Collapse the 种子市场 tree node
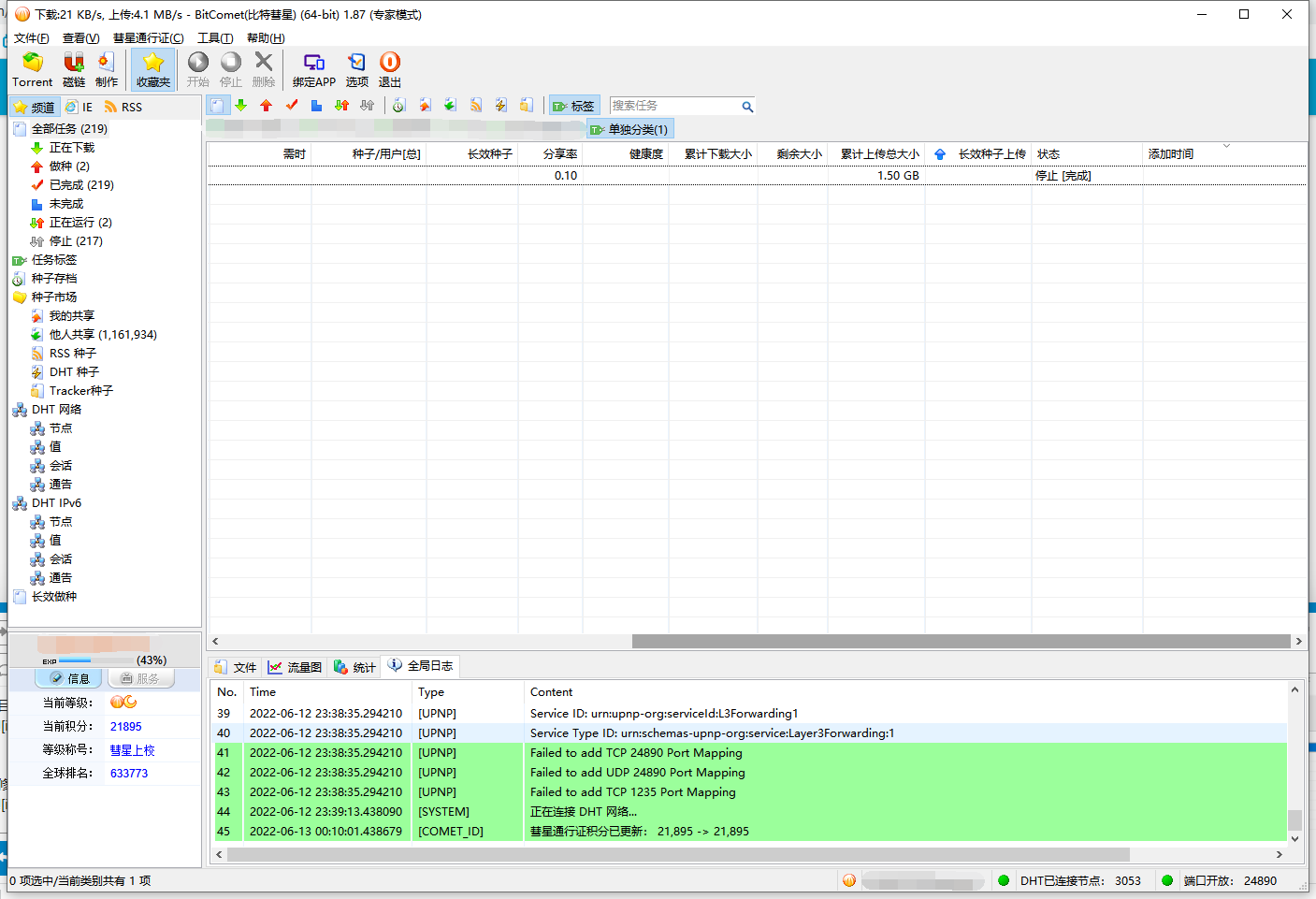The width and height of the screenshot is (1316, 899). tap(53, 297)
